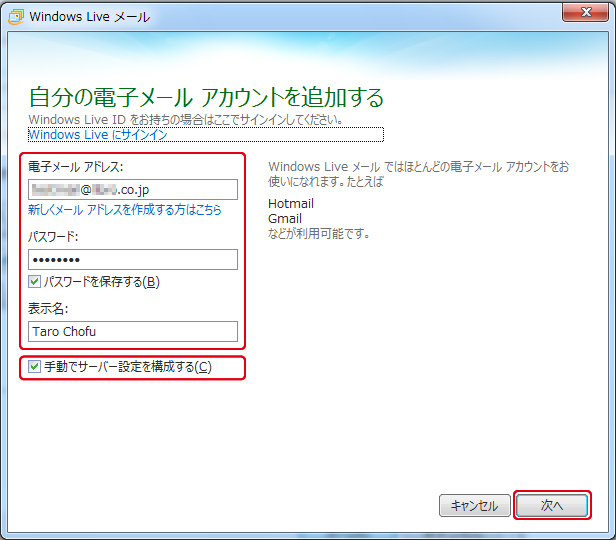
Task: Click the キャンセル button
Action: pos(475,505)
